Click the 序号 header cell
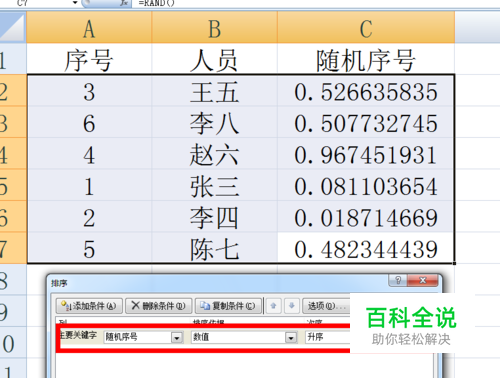500x378 pixels. pos(89,59)
